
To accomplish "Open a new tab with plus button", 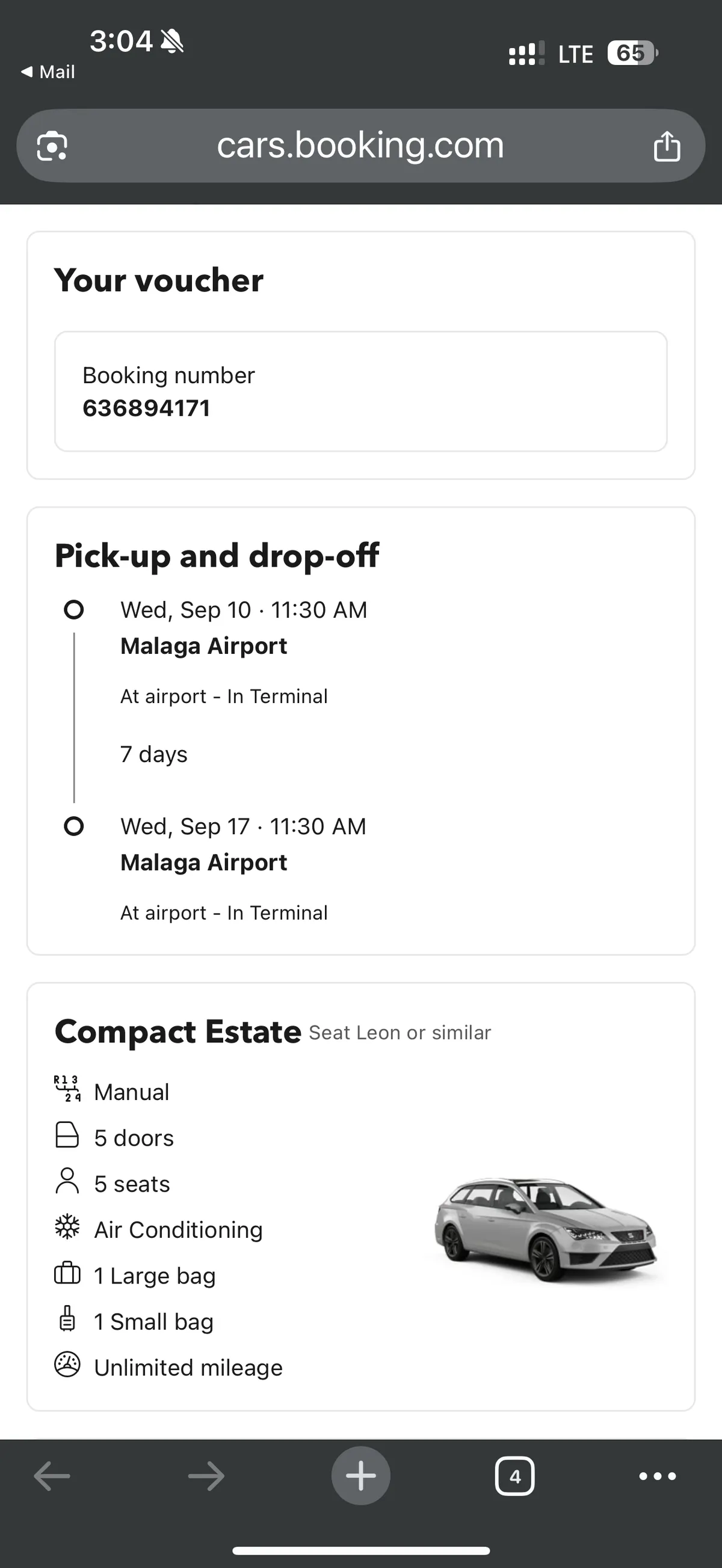I will (360, 1476).
